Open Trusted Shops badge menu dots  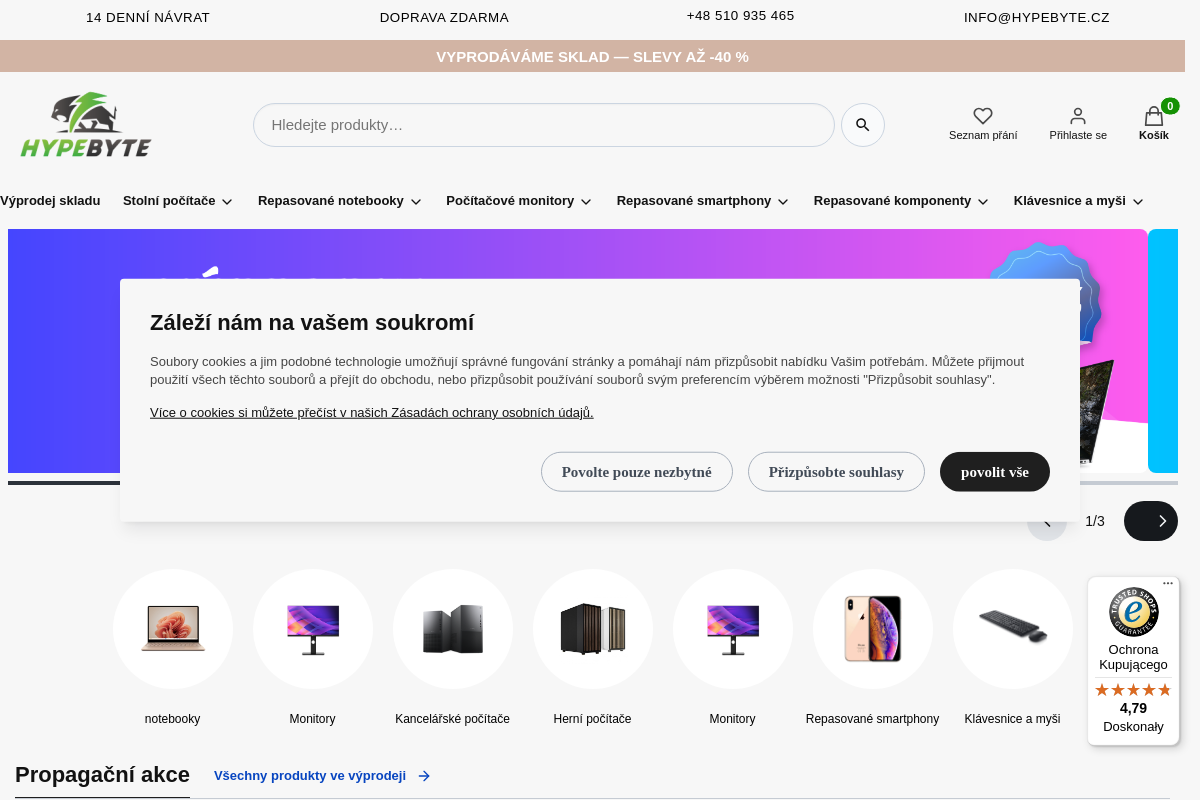pos(1167,583)
